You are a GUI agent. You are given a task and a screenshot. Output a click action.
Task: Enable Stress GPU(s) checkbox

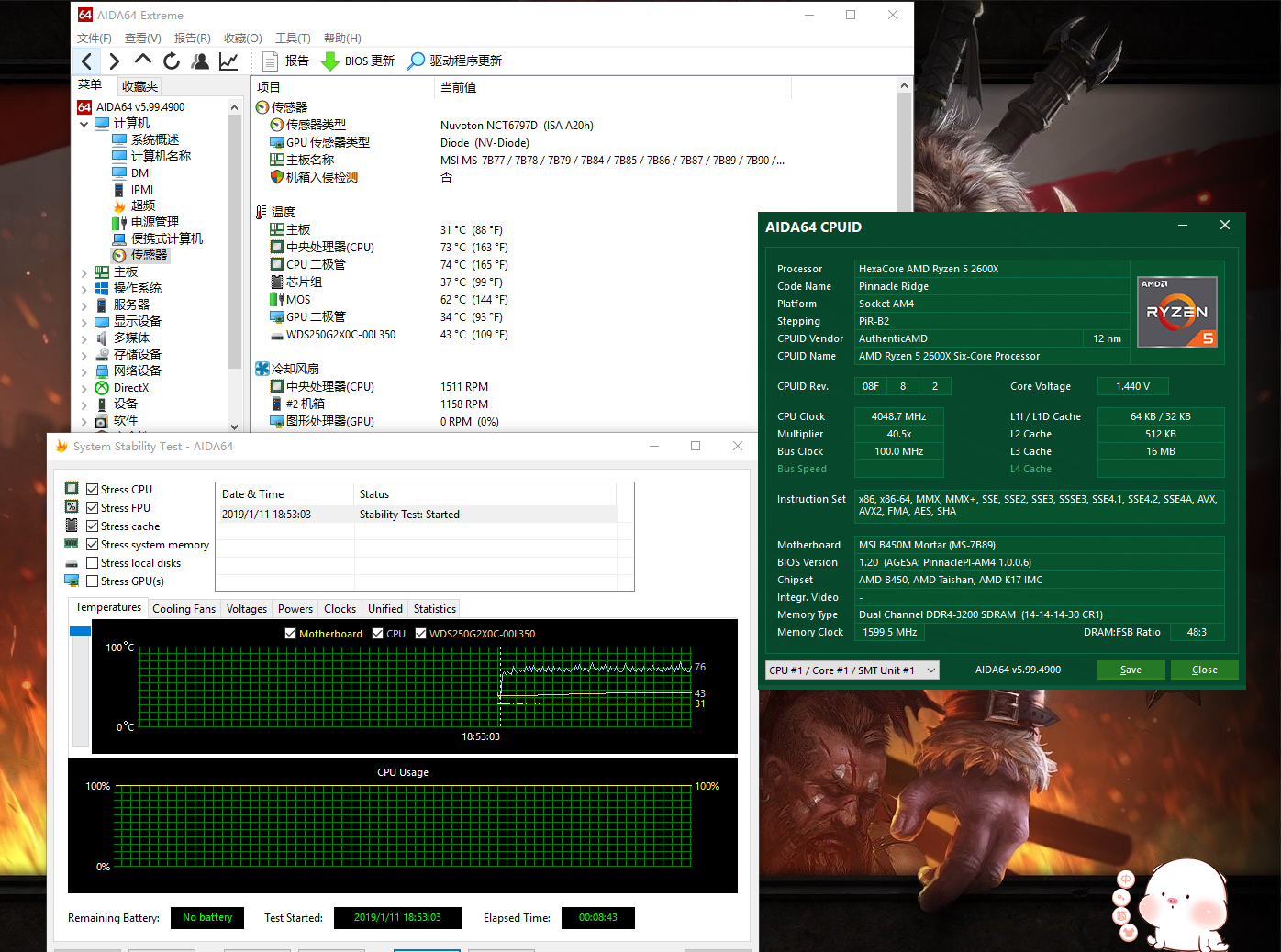click(93, 581)
